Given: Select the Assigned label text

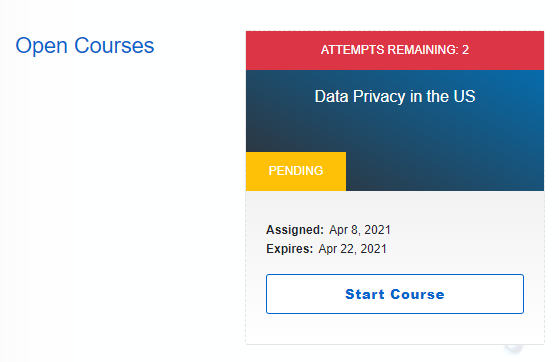Looking at the screenshot, I should [x=295, y=230].
